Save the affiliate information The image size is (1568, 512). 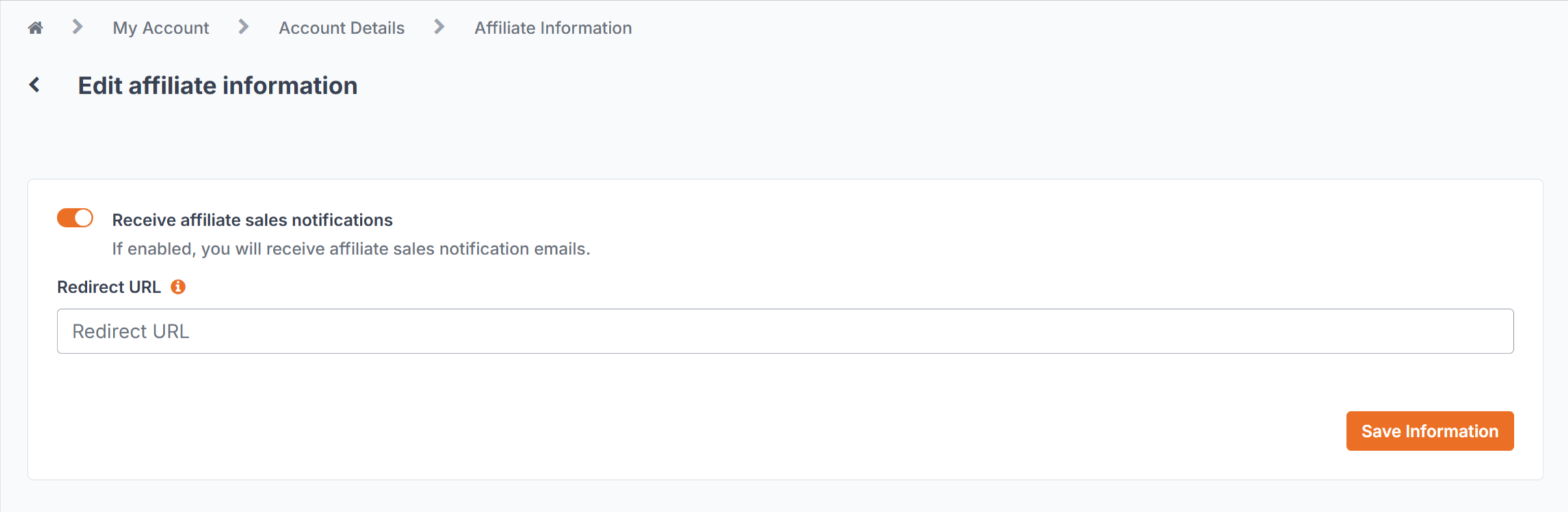click(1430, 431)
